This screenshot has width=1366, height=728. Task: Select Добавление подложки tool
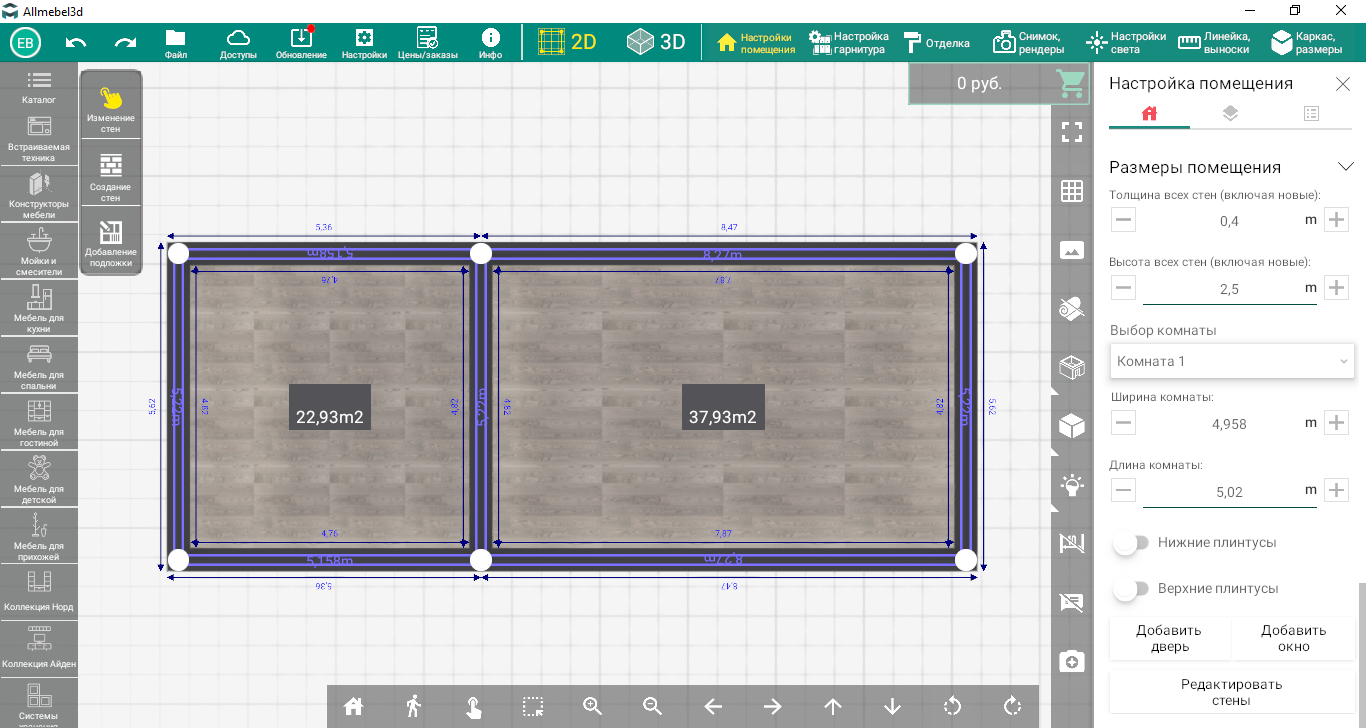point(111,243)
